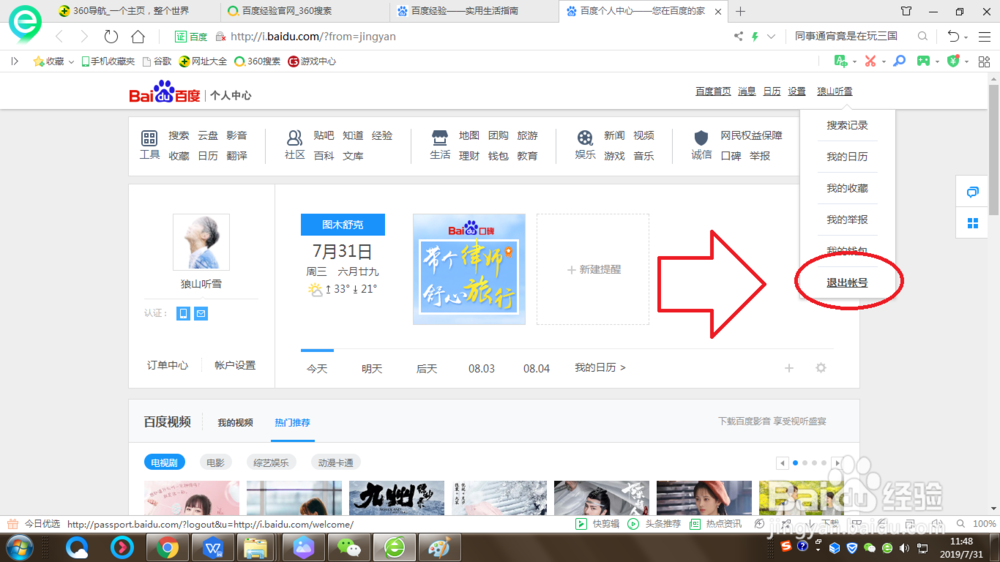1000x562 pixels.
Task: Click the lightning speed mode icon
Action: (x=755, y=36)
